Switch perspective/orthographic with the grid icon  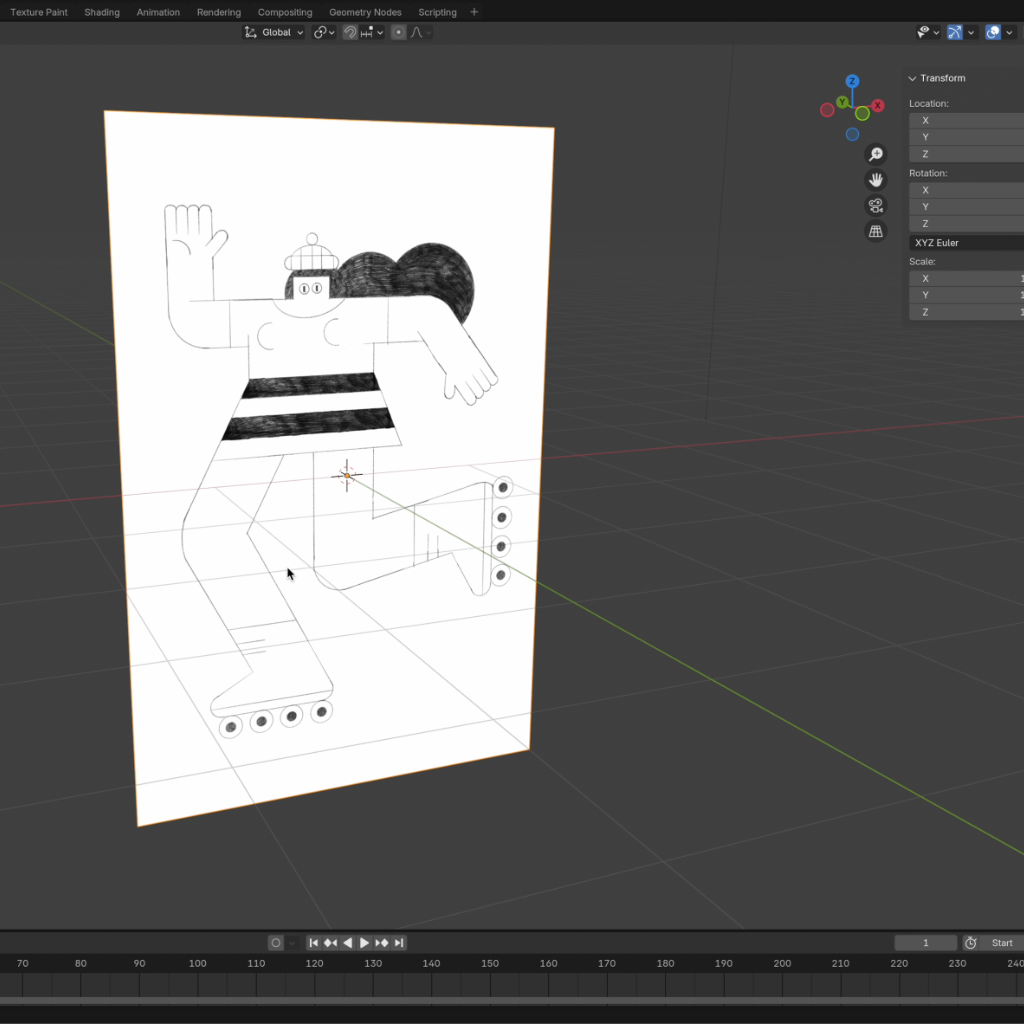point(876,232)
